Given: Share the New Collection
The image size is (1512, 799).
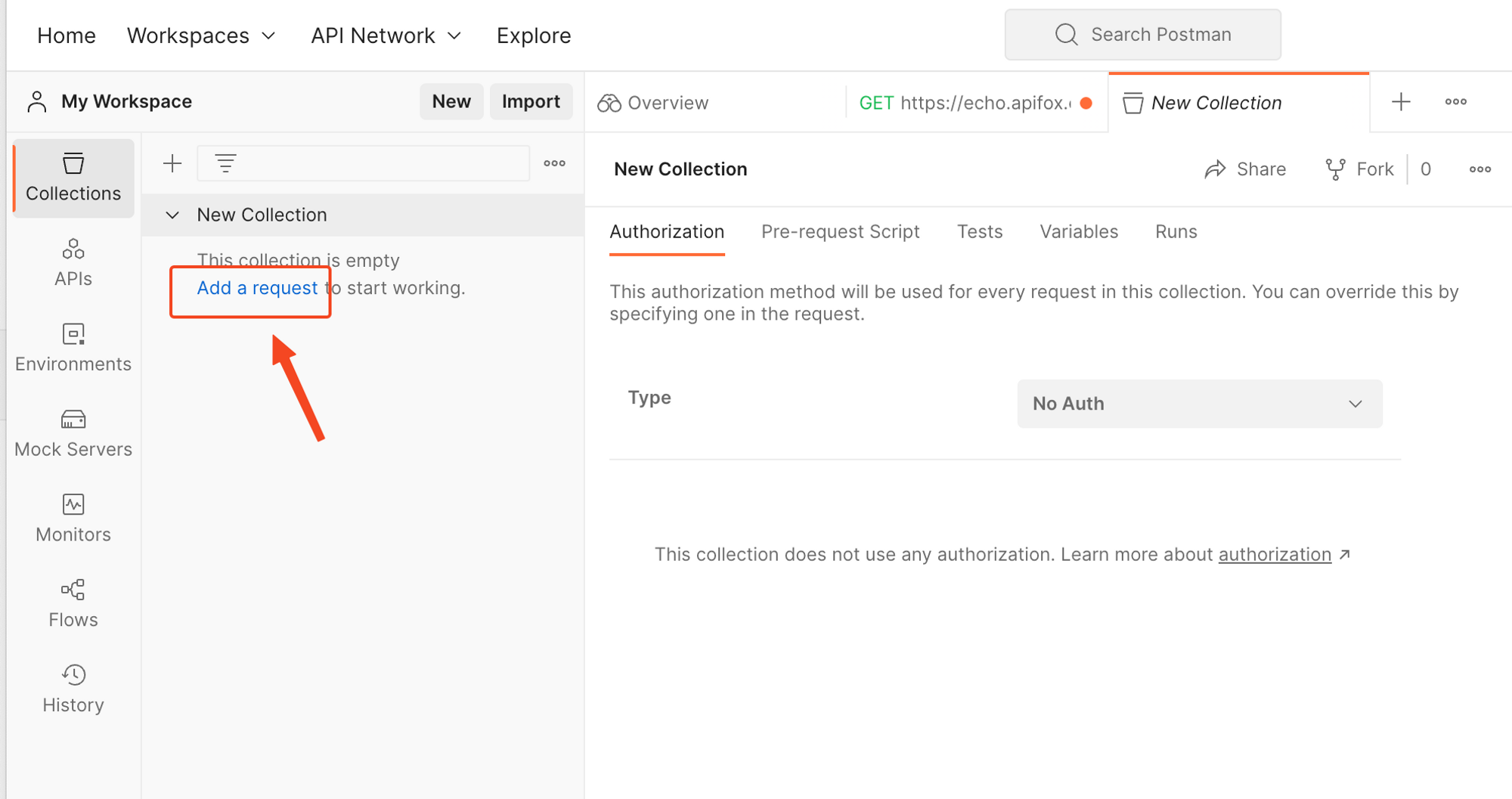Looking at the screenshot, I should pos(1245,169).
